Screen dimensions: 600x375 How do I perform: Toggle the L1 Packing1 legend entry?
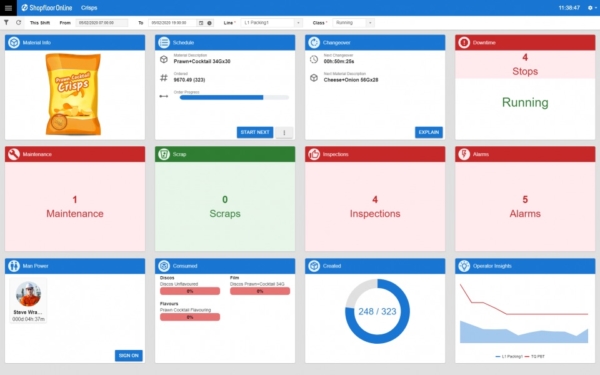point(509,357)
